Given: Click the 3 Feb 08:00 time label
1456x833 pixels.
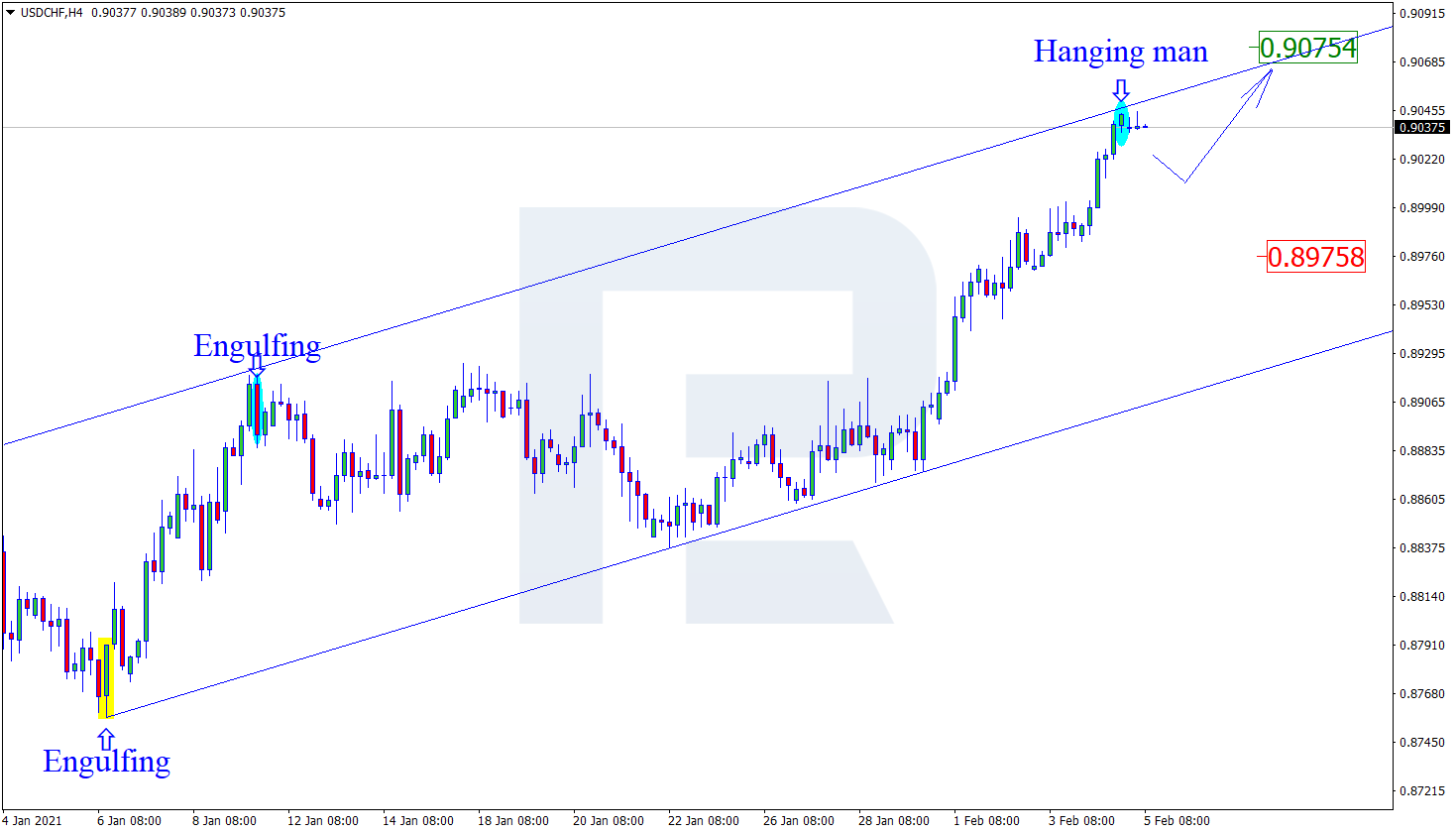Looking at the screenshot, I should tap(1081, 821).
